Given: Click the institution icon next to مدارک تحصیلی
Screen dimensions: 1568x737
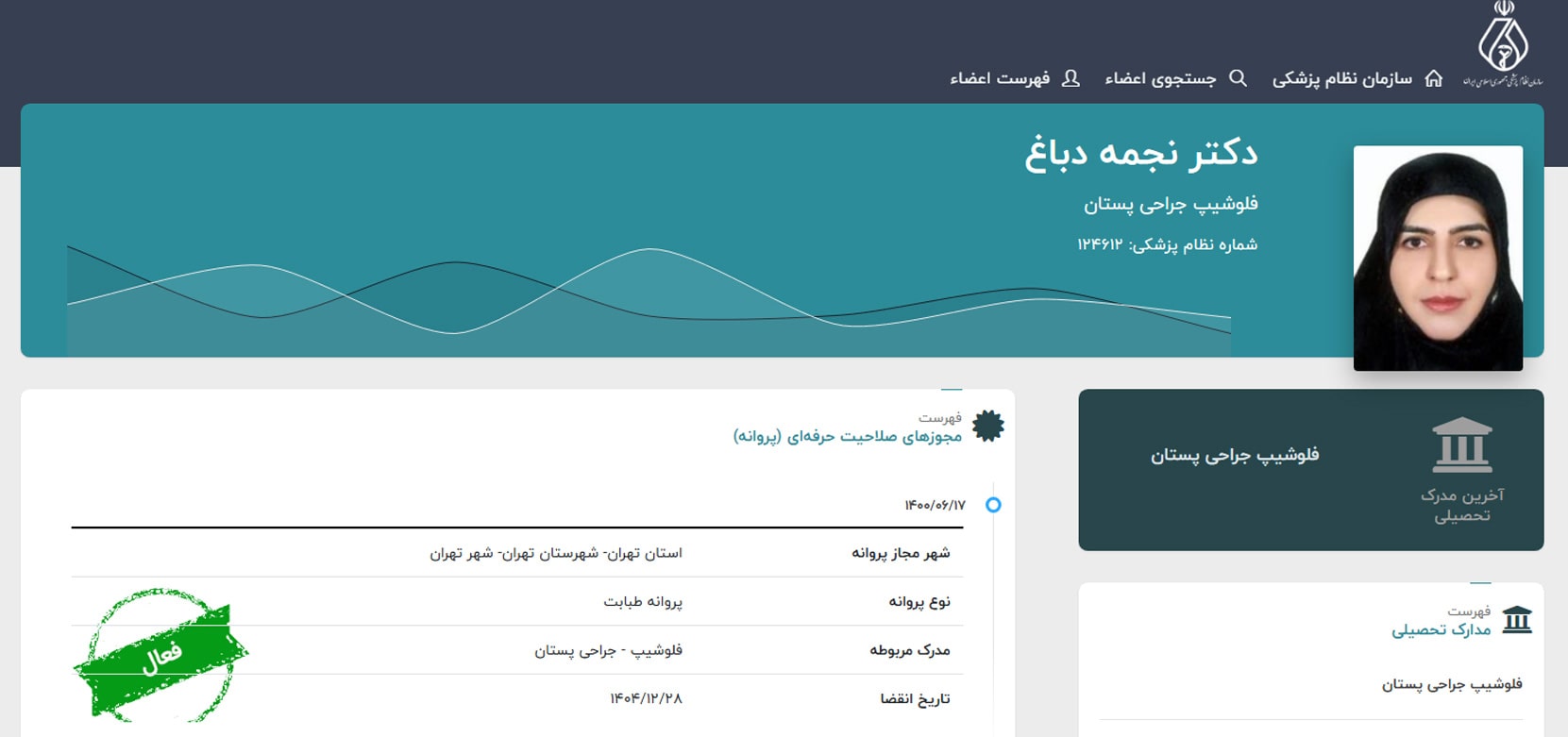Looking at the screenshot, I should 1516,620.
